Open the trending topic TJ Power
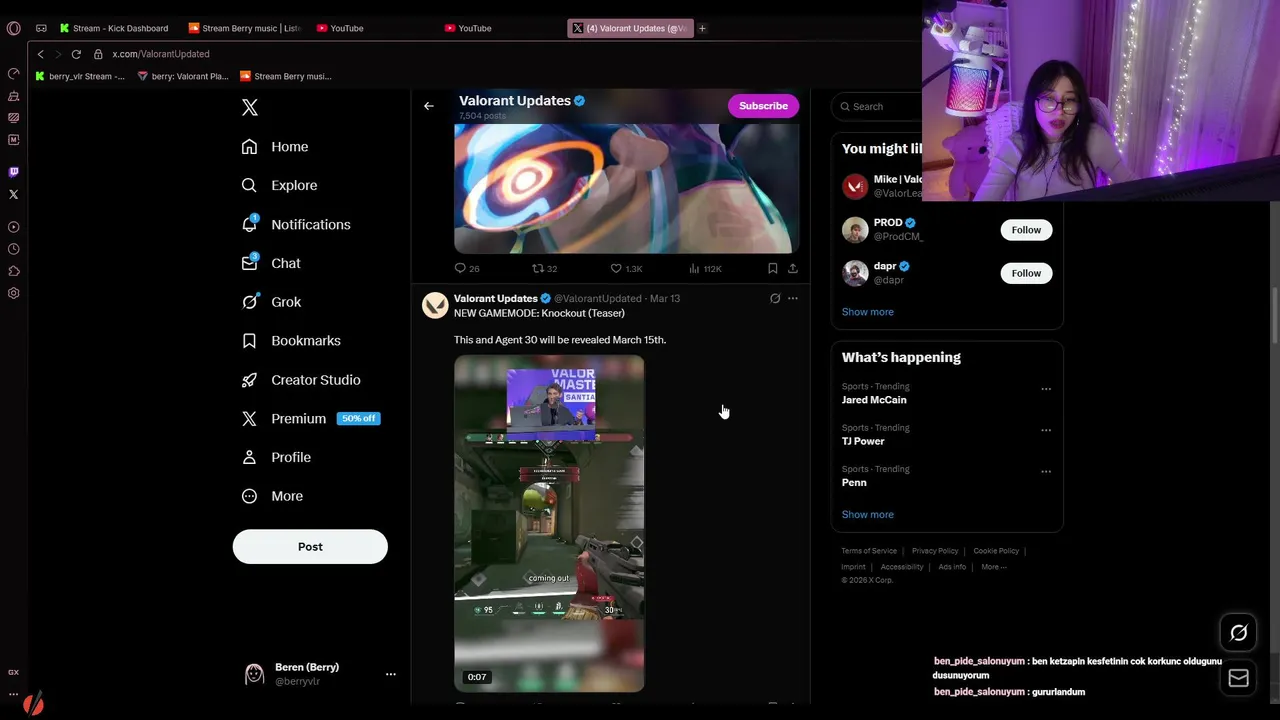 (x=863, y=441)
